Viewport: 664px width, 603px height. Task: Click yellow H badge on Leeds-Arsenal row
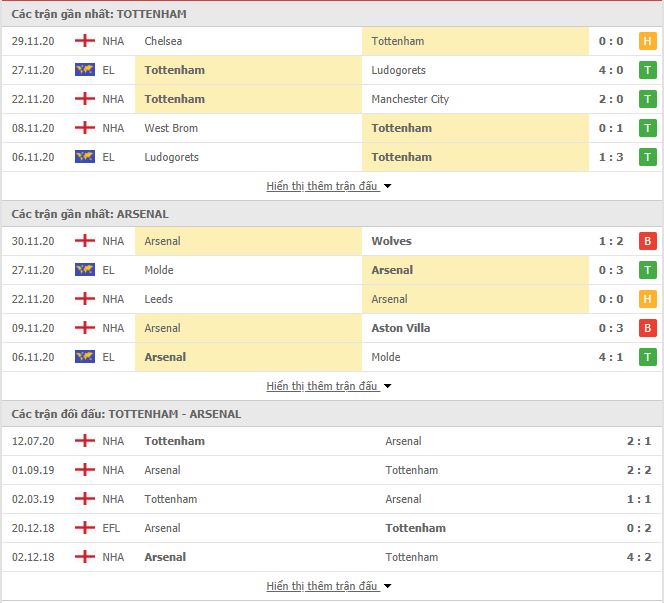pyautogui.click(x=647, y=299)
